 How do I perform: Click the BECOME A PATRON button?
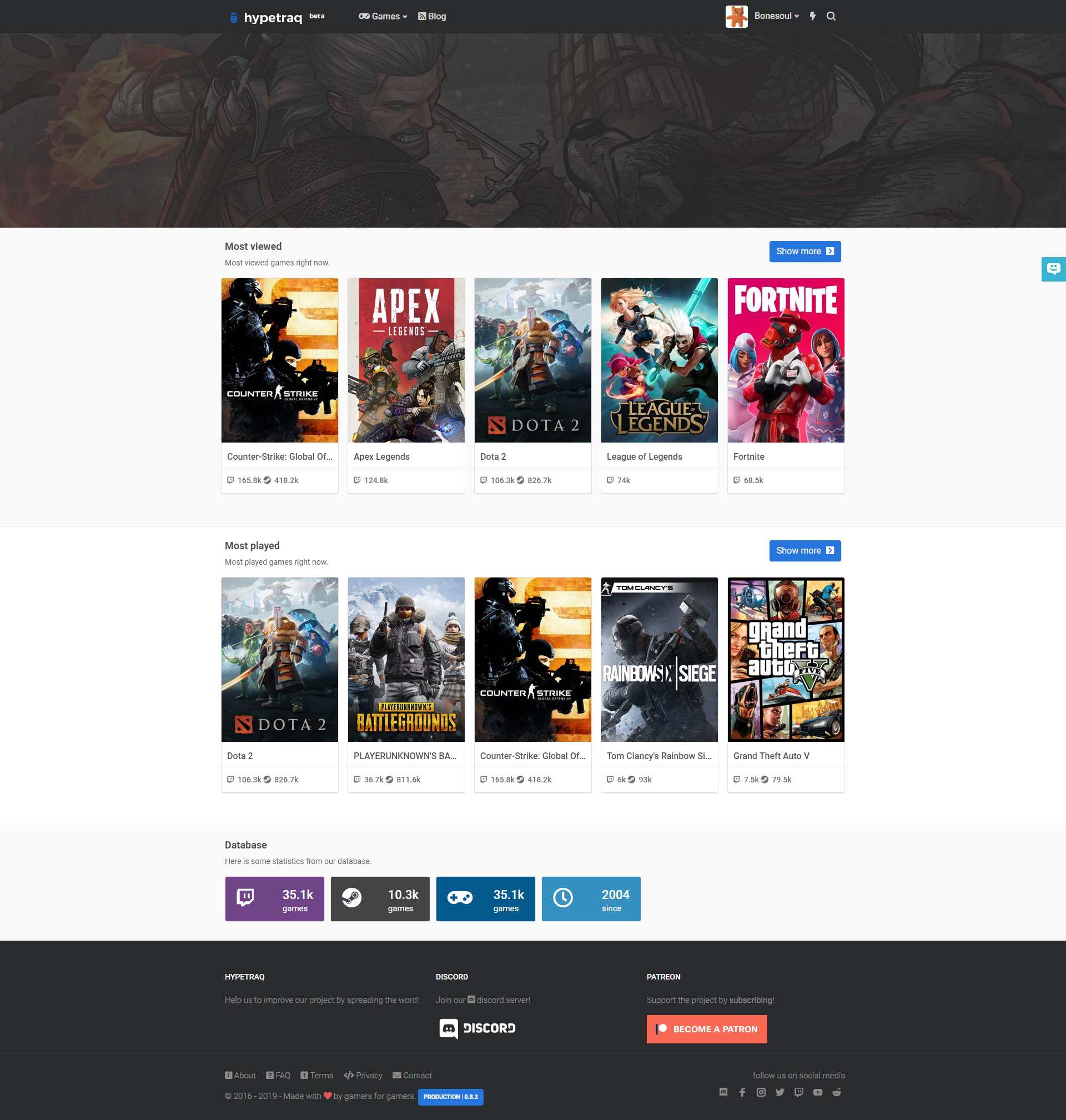point(706,1028)
